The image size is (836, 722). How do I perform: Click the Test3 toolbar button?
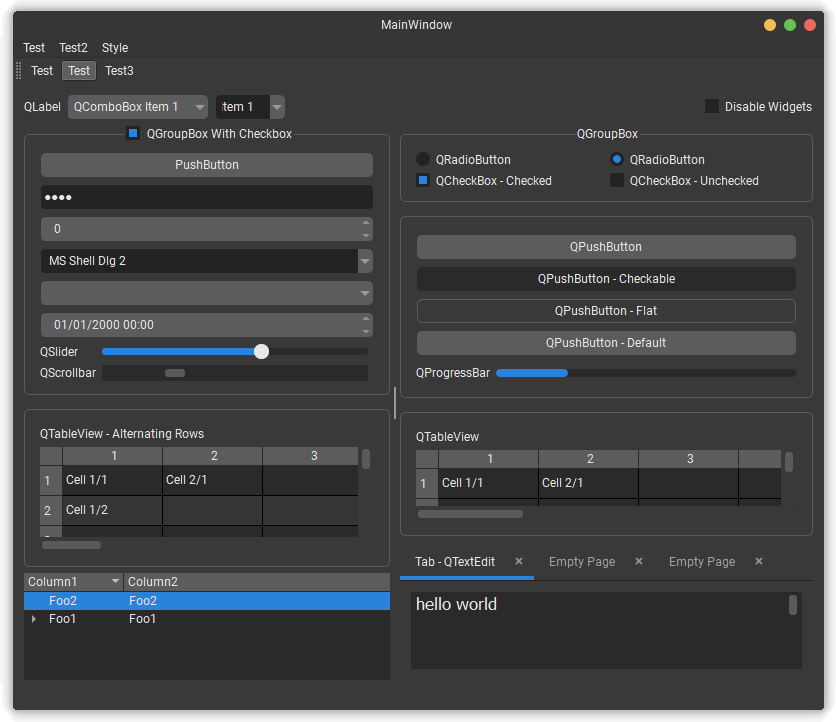point(119,70)
